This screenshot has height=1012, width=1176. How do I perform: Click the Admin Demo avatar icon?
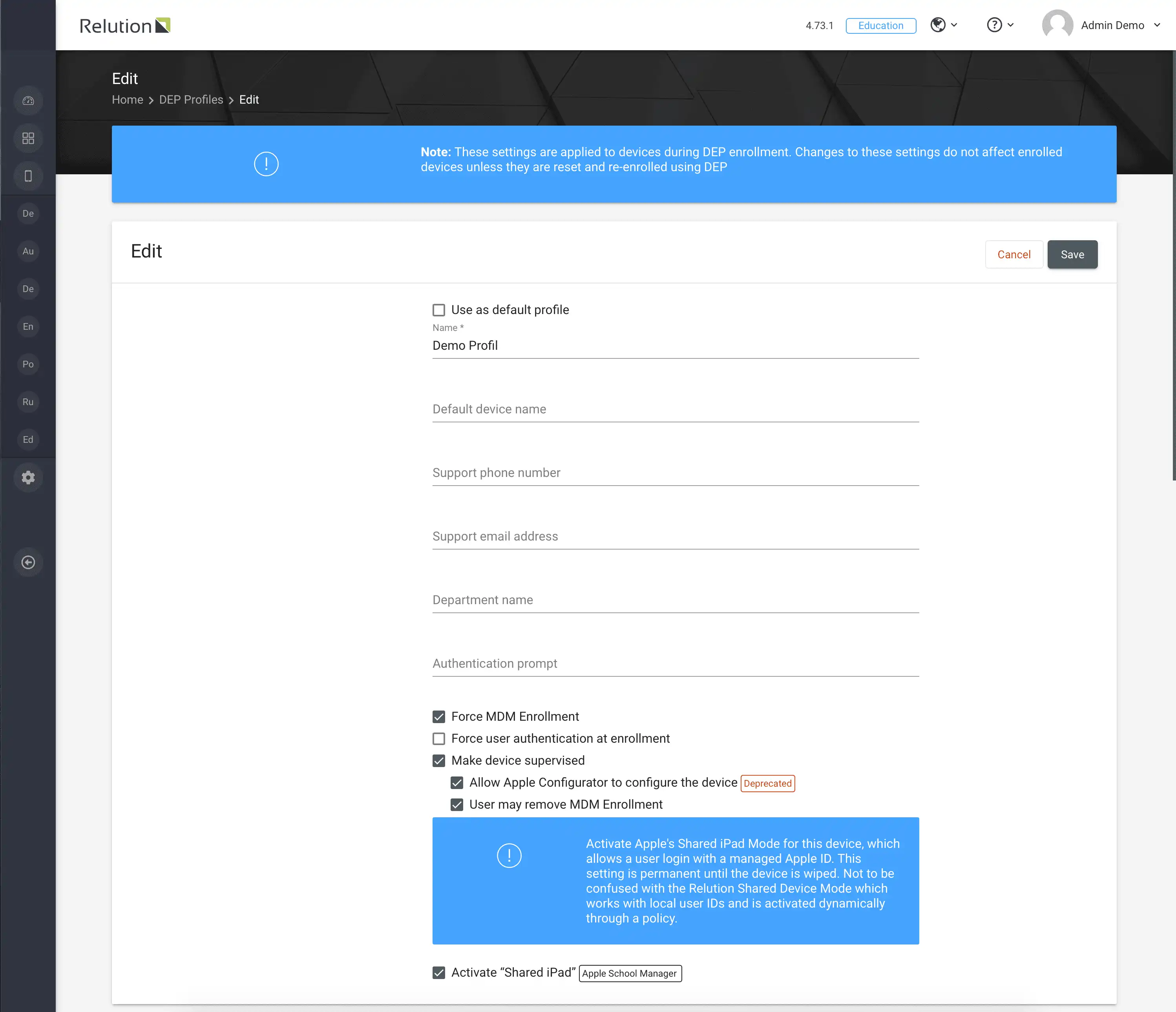click(x=1057, y=25)
